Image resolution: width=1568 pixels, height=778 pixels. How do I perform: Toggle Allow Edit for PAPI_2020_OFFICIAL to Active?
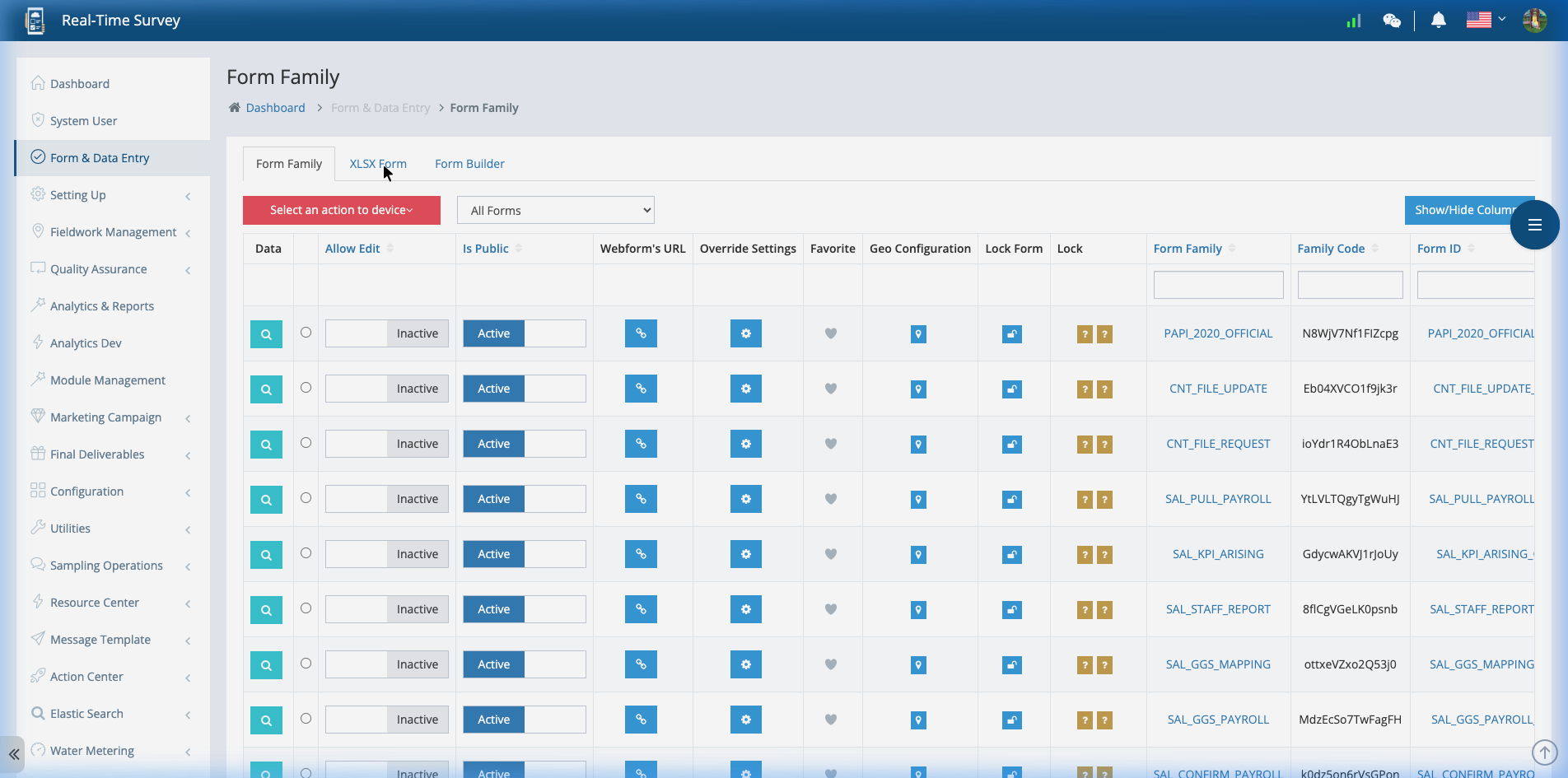coord(356,333)
